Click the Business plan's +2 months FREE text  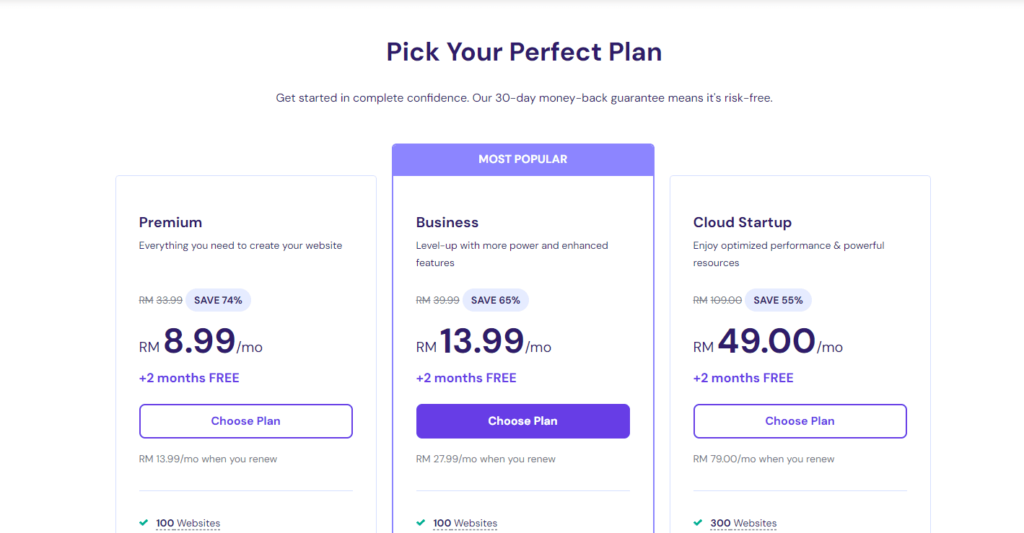point(466,378)
